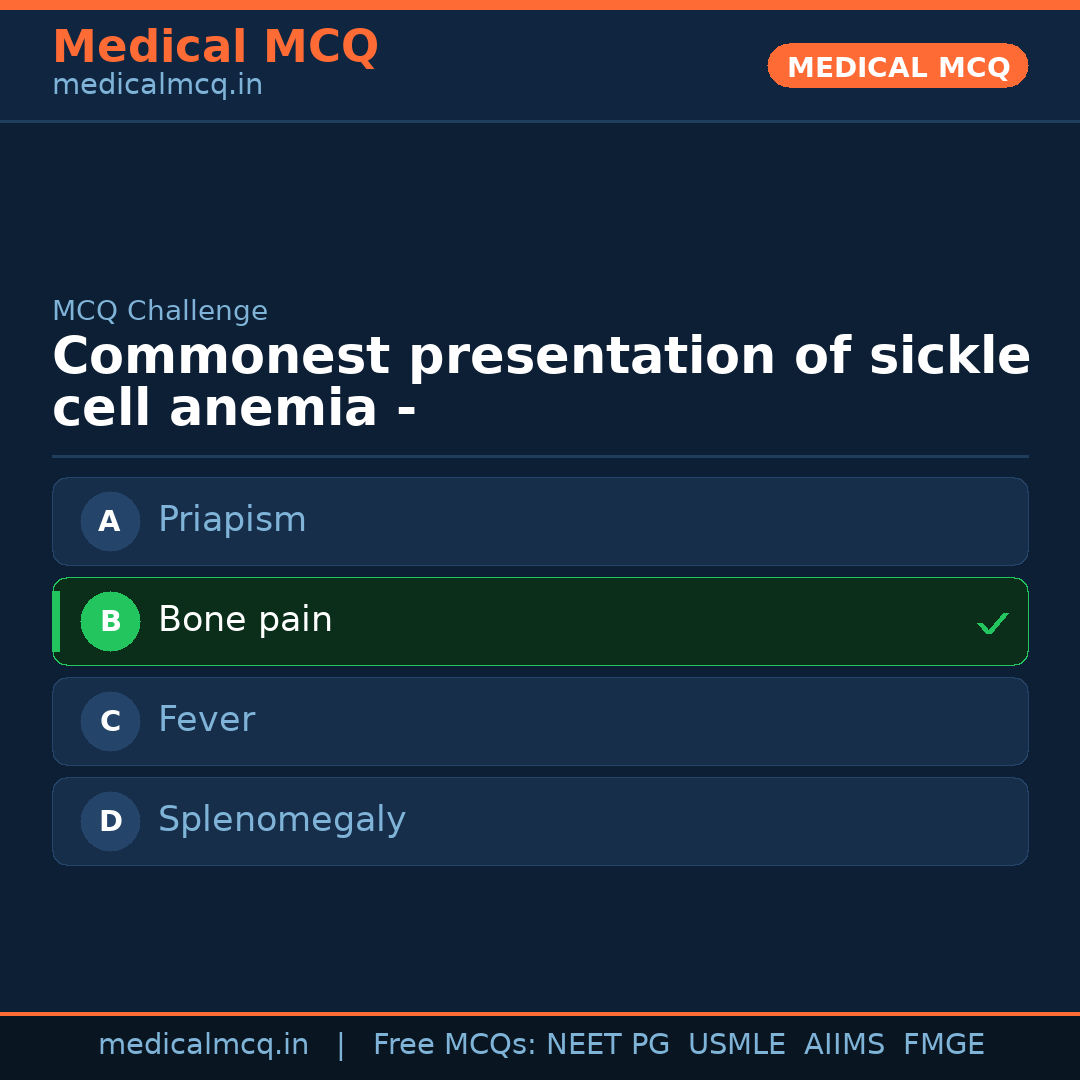Click the "MCQ Challenge" label
The width and height of the screenshot is (1080, 1080).
click(x=160, y=311)
